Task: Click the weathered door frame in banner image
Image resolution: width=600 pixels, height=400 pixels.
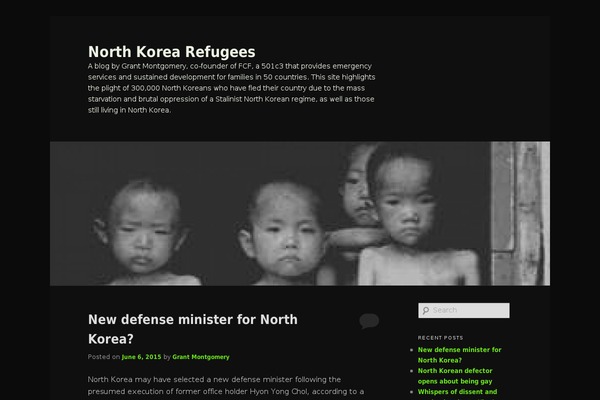Action: pos(520,214)
